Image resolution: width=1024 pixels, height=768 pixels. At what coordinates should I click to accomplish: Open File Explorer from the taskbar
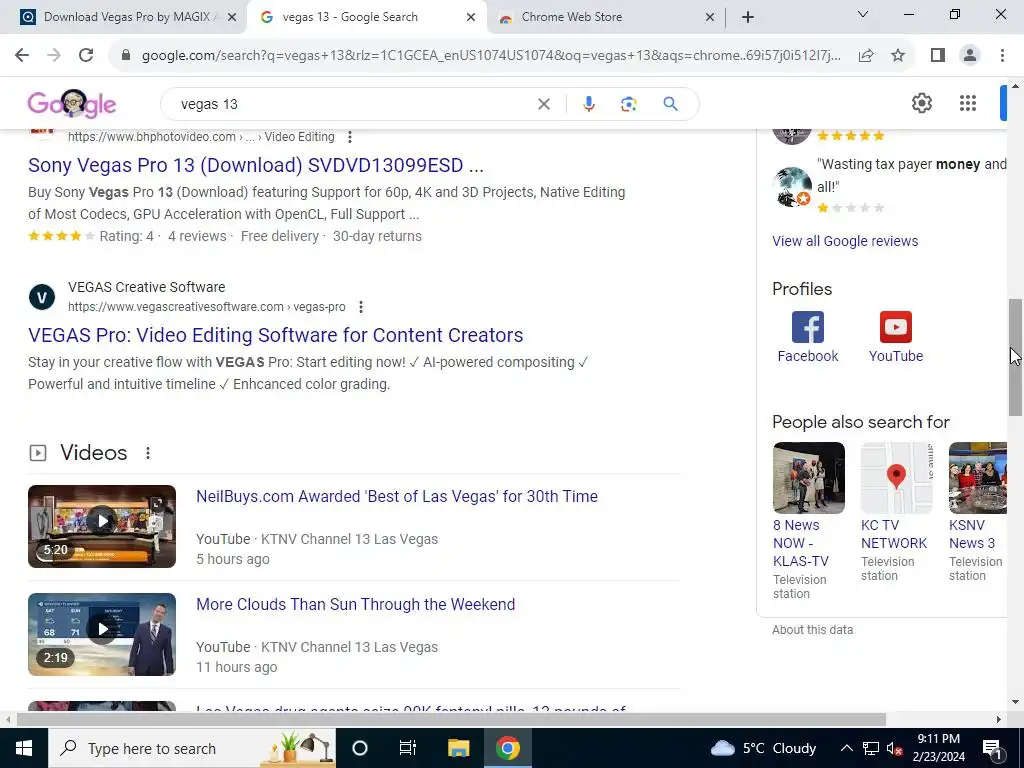pos(458,748)
